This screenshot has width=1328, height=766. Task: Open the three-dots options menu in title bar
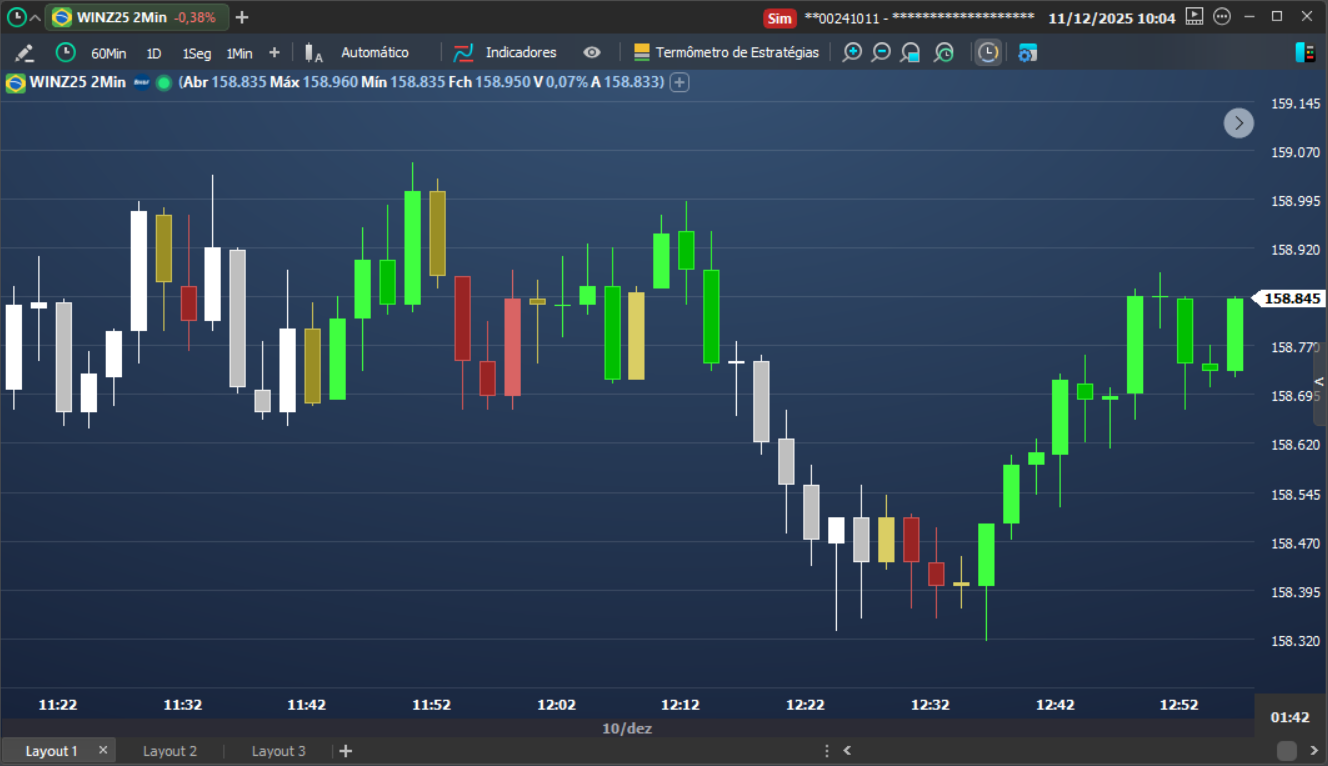pyautogui.click(x=1221, y=16)
